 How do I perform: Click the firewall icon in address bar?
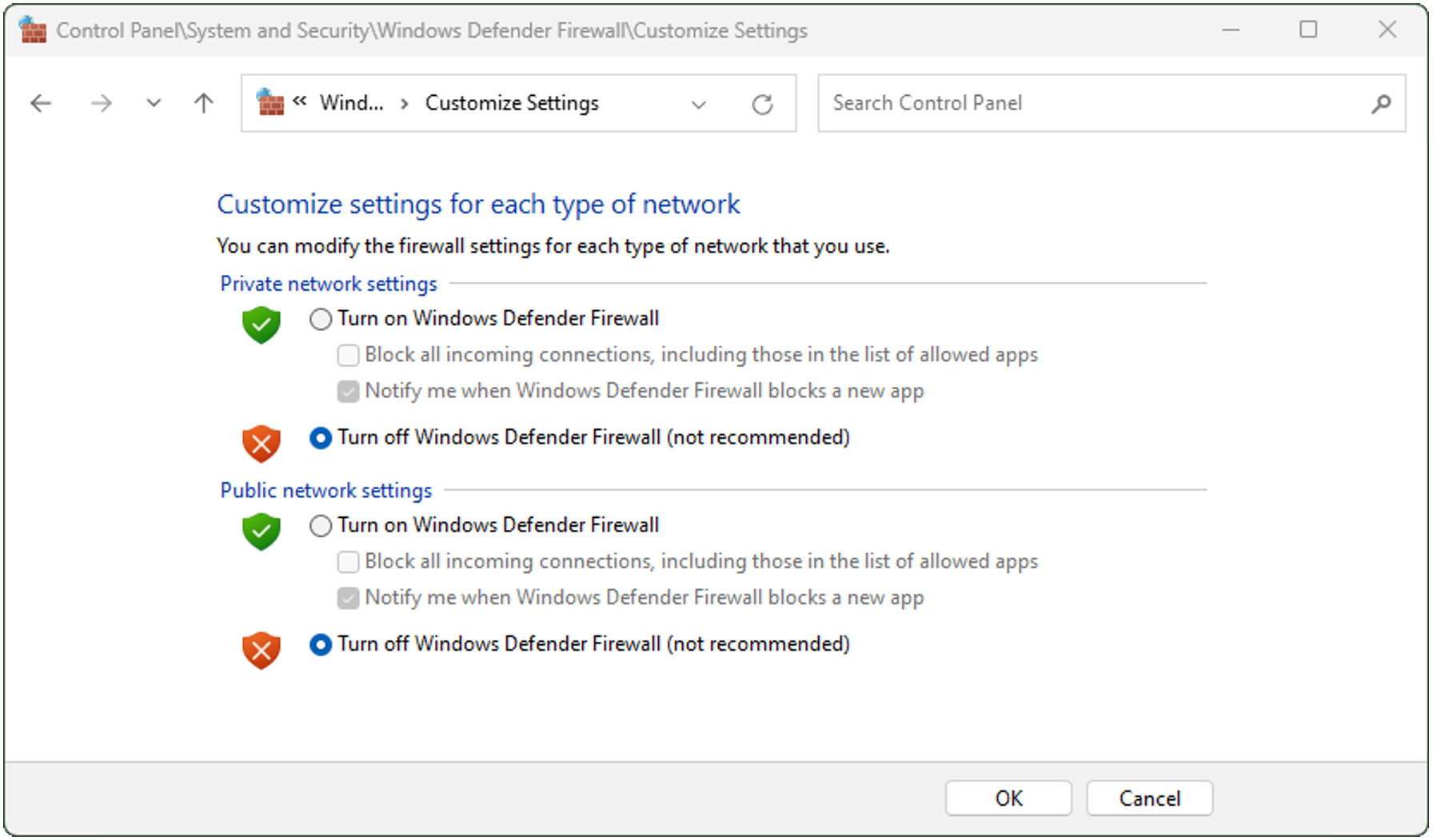click(x=270, y=102)
